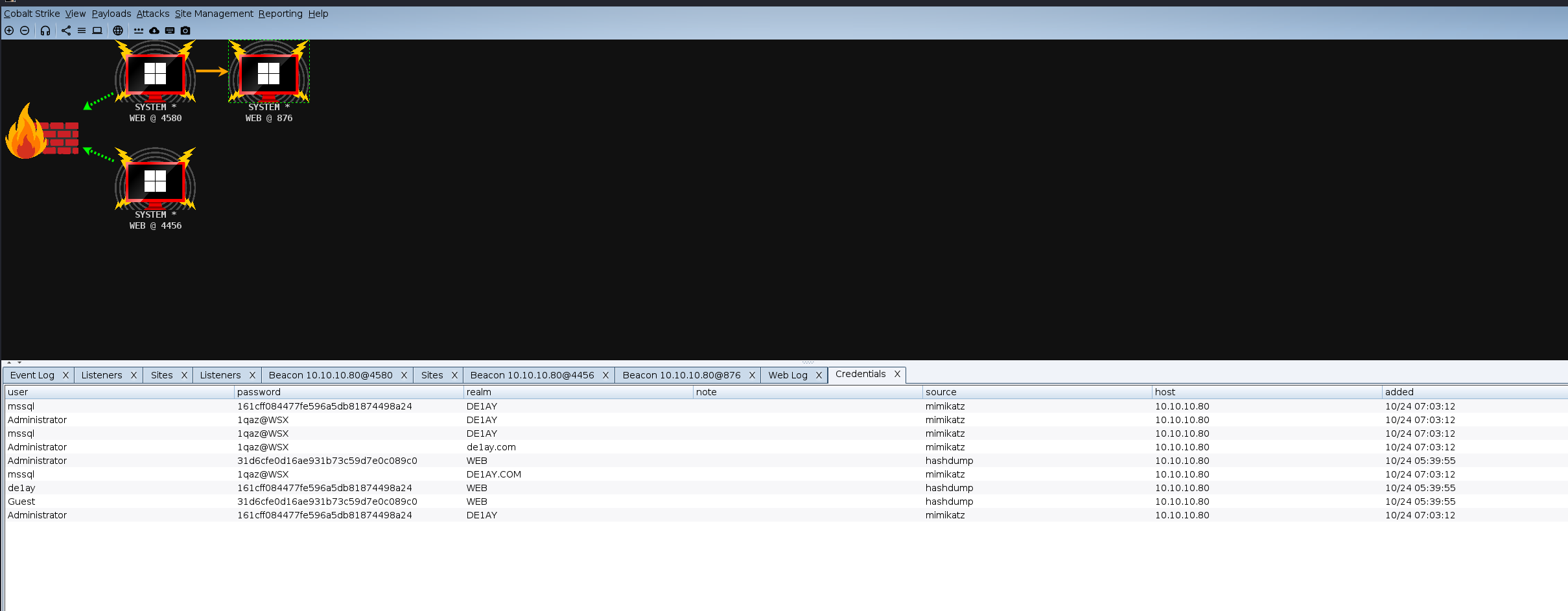Sort by the added column header
Screen dimensions: 1568x611
tap(1475, 392)
